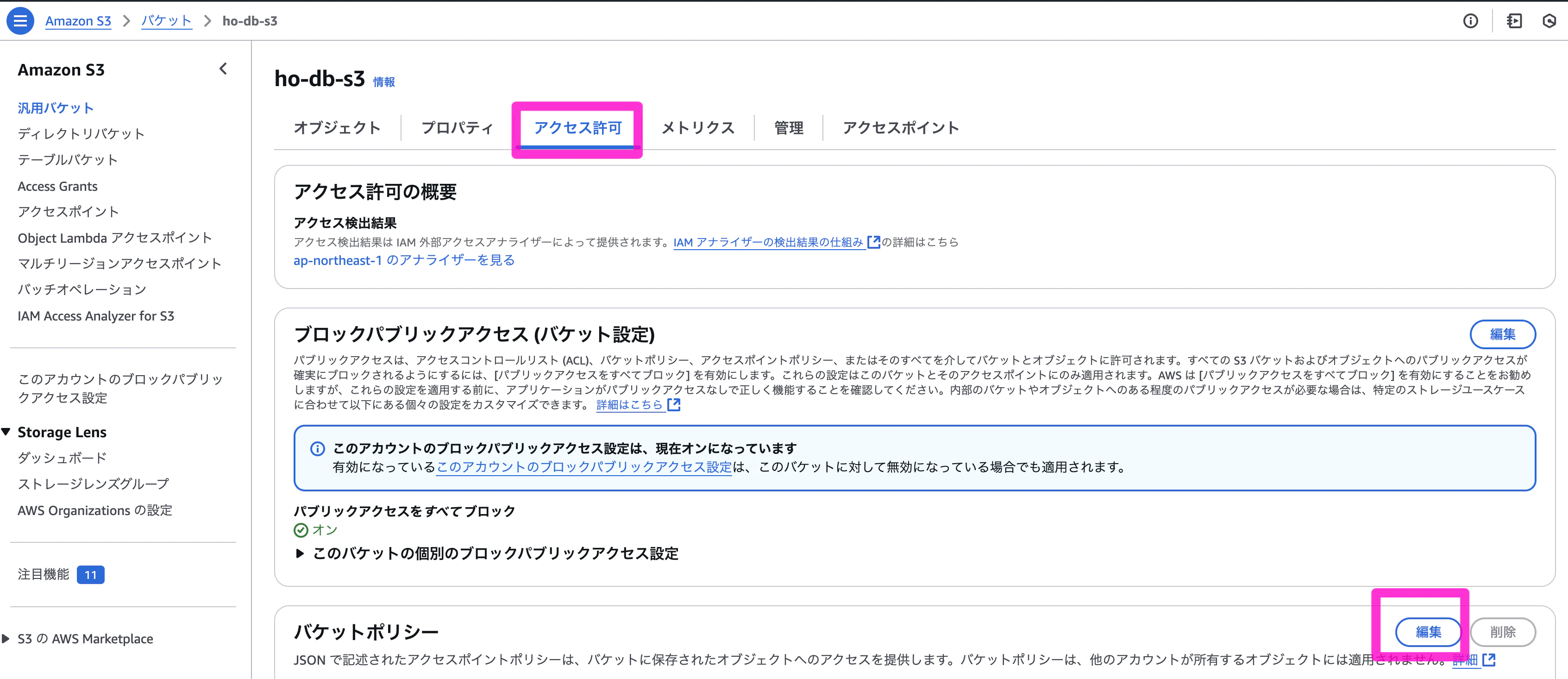This screenshot has width=1568, height=679.
Task: Click the パブリックアクセスをすべてブロック label
Action: point(404,511)
